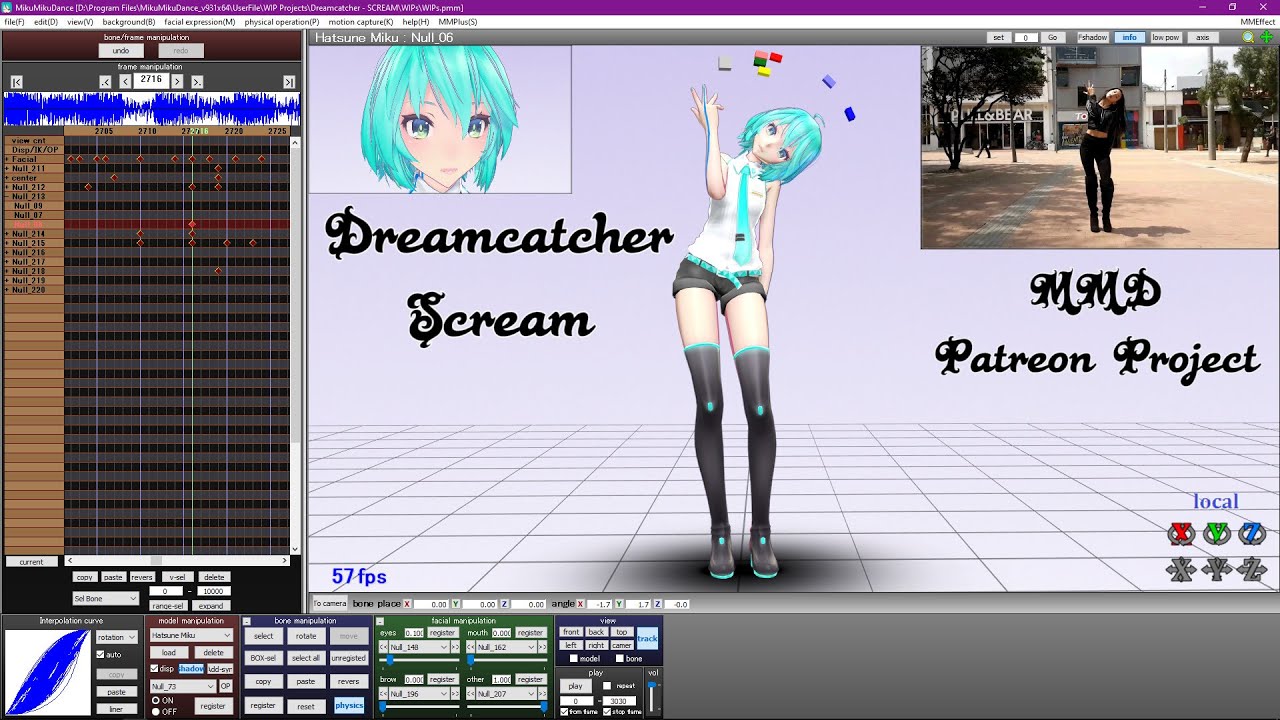Select the OFF radio button

(x=155, y=711)
